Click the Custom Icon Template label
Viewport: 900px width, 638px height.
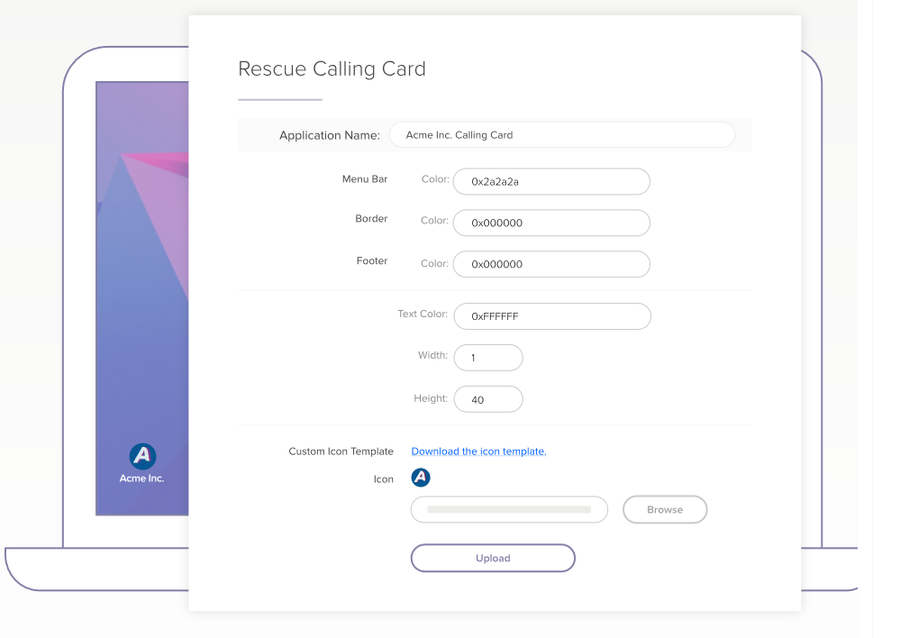(x=341, y=451)
